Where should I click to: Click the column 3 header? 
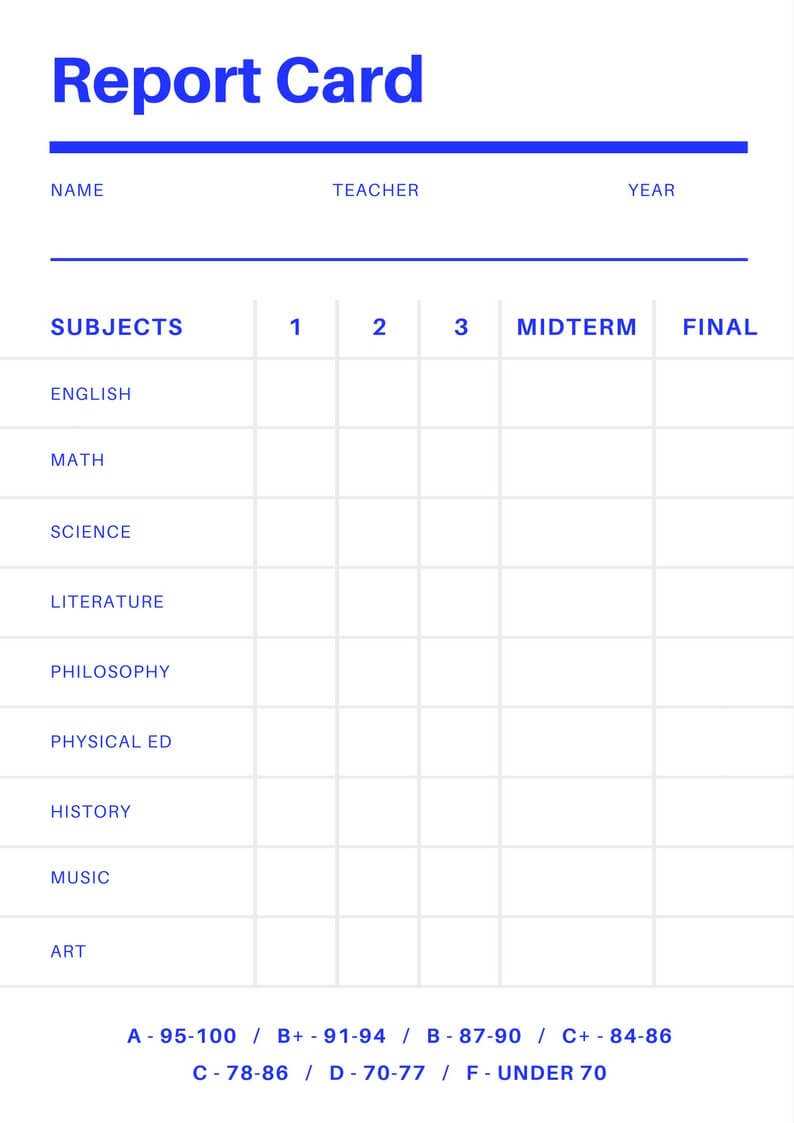[x=461, y=327]
